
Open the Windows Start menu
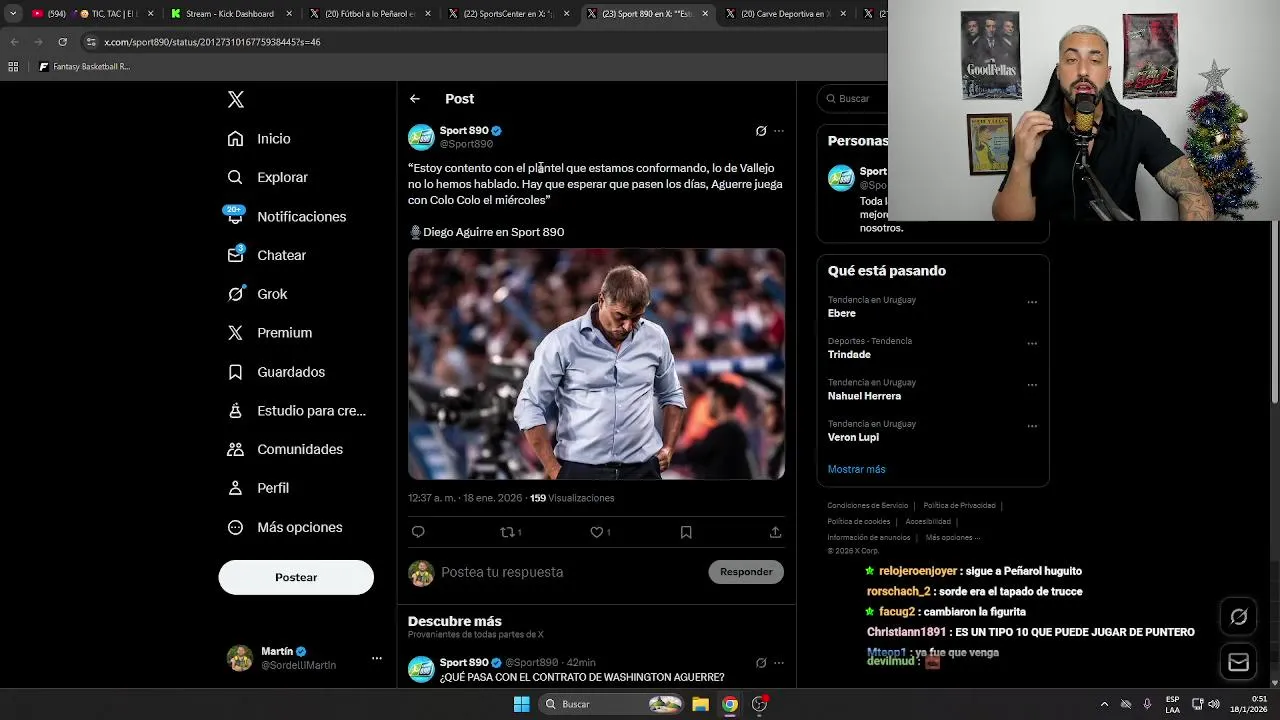coord(521,704)
